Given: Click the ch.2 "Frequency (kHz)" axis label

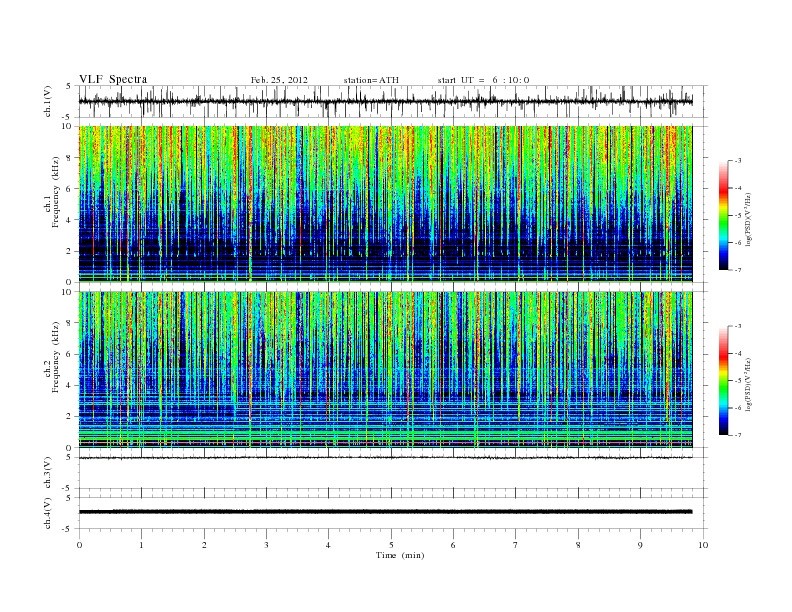Looking at the screenshot, I should coord(56,358).
